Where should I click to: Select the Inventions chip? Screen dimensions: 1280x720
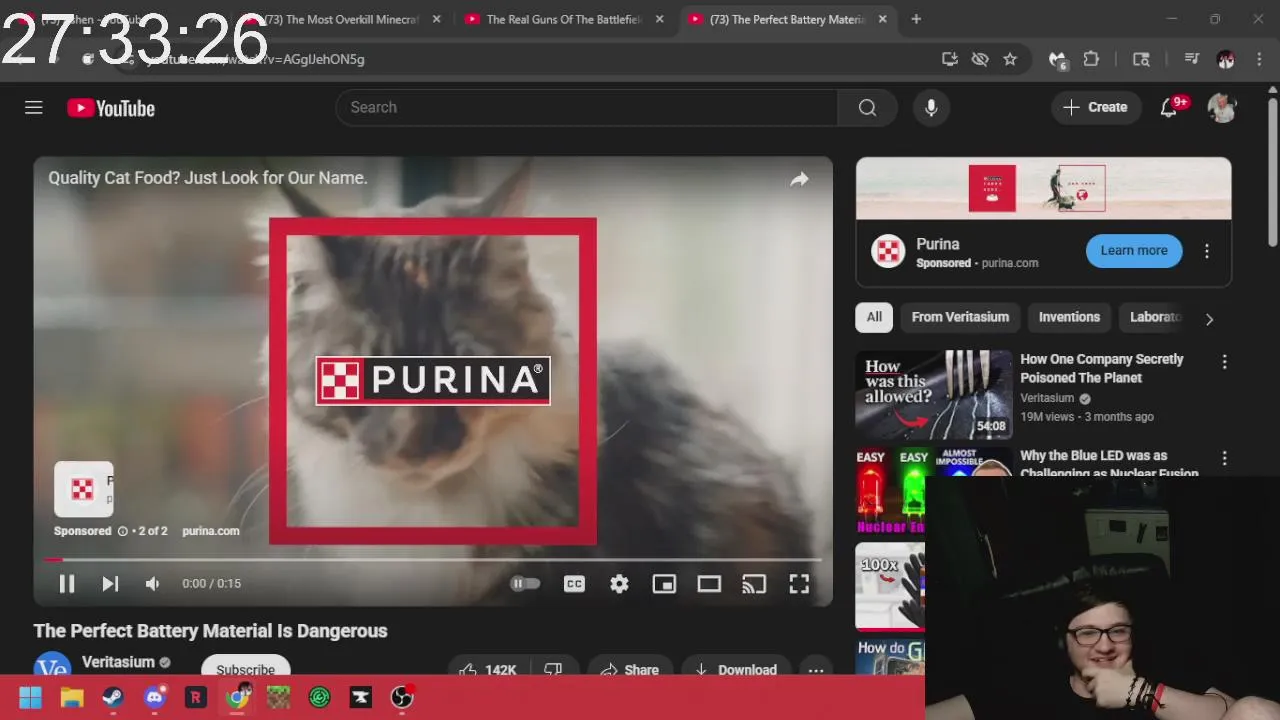[x=1069, y=317]
